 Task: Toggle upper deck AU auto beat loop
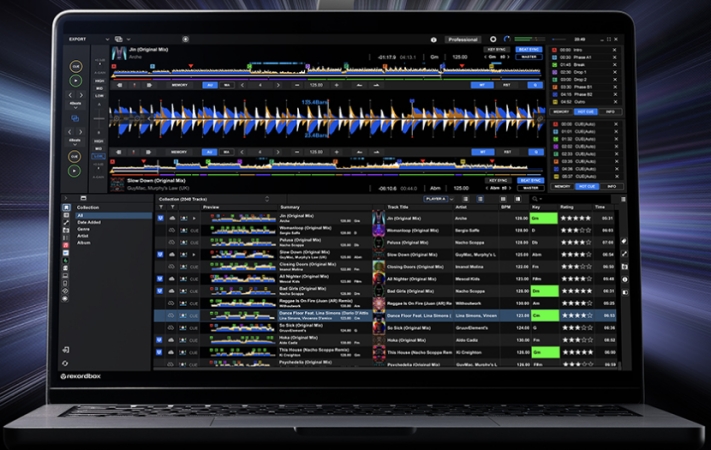pos(209,85)
